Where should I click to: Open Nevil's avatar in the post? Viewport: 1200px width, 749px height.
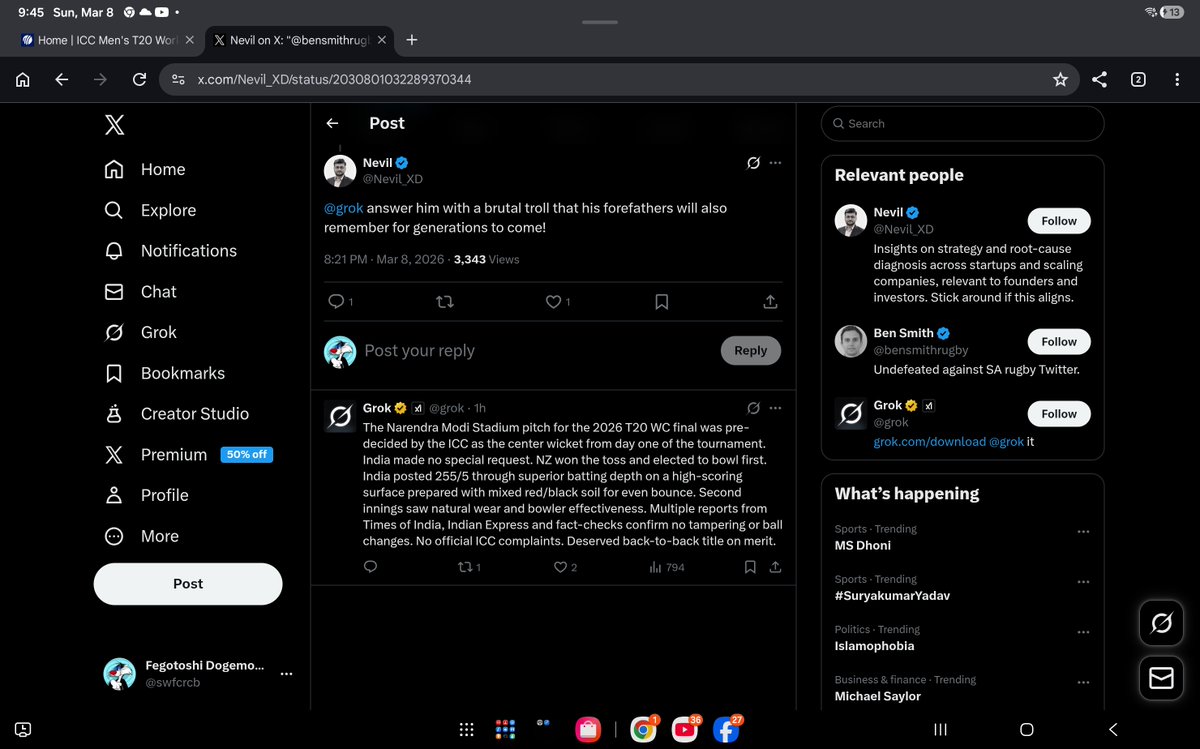pyautogui.click(x=340, y=171)
